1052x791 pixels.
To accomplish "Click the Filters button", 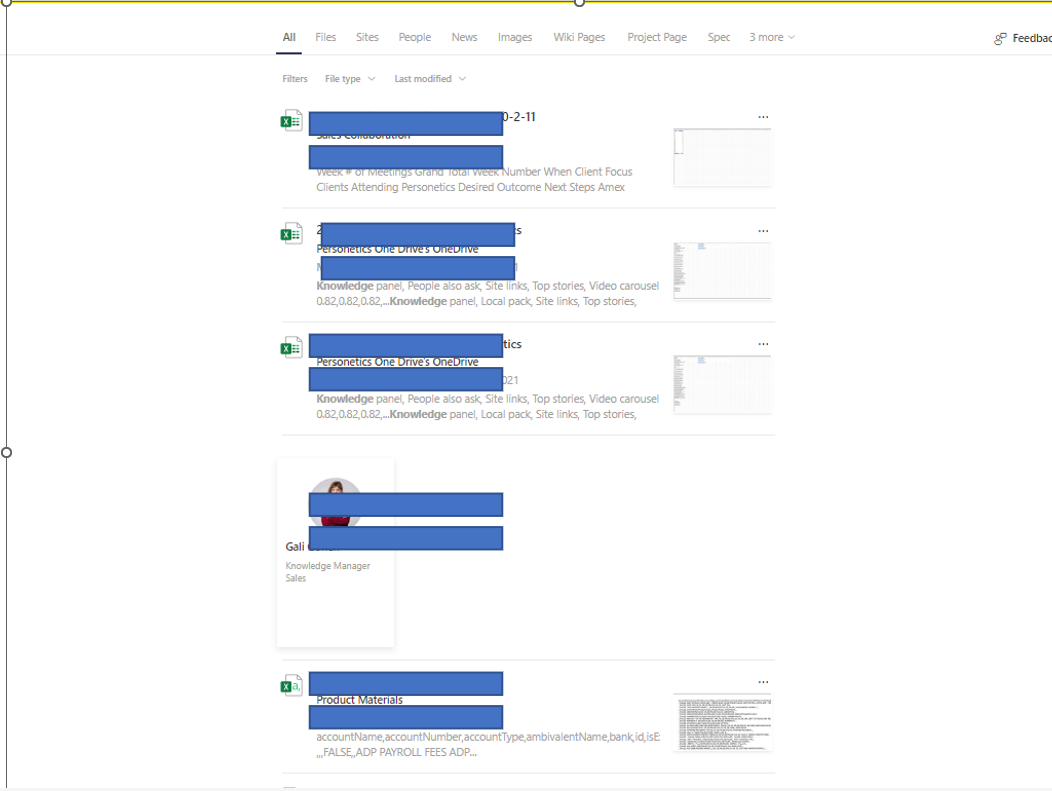I will click(x=294, y=78).
